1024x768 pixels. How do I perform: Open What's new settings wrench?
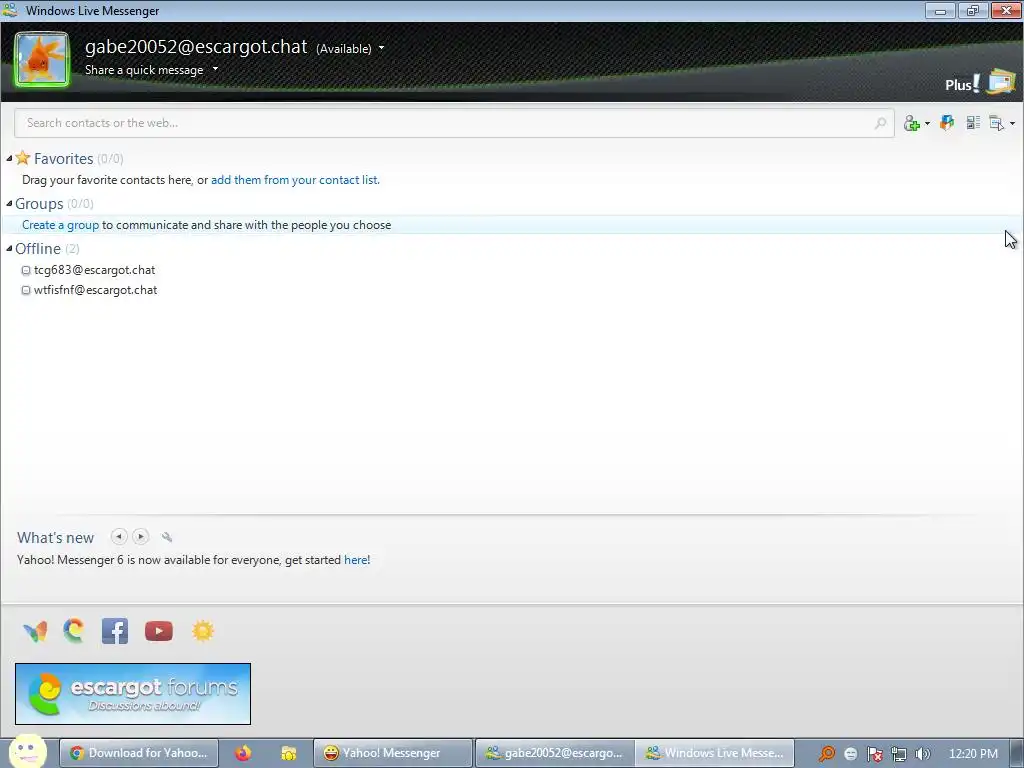pyautogui.click(x=167, y=537)
